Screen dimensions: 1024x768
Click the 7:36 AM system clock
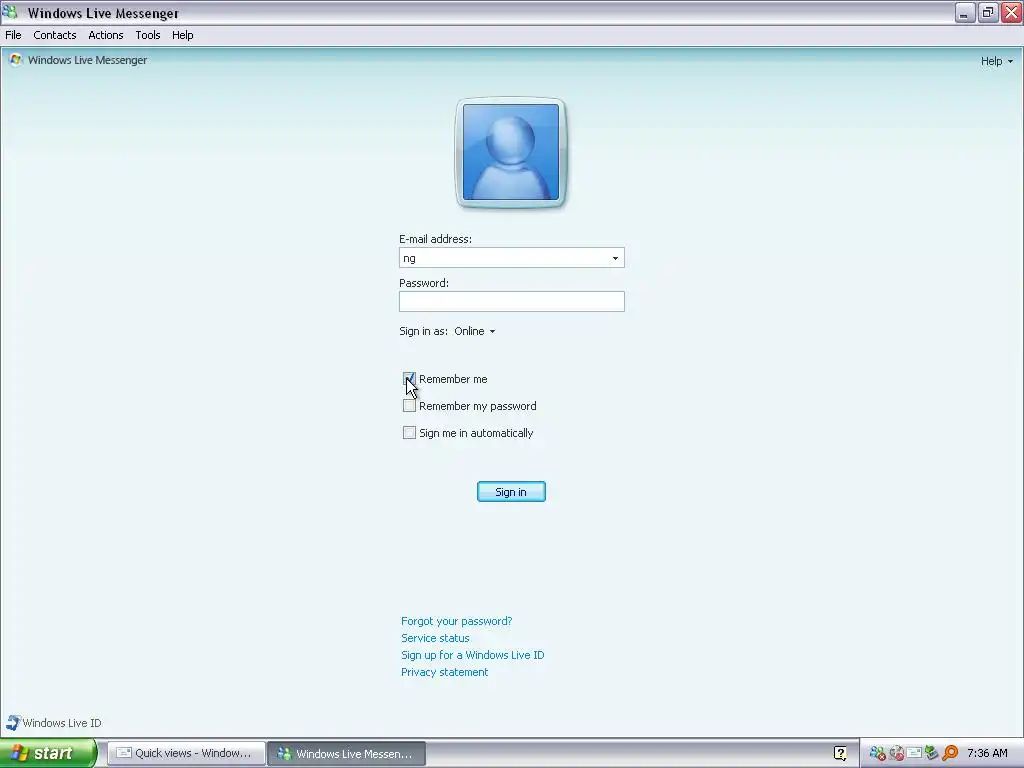click(987, 753)
